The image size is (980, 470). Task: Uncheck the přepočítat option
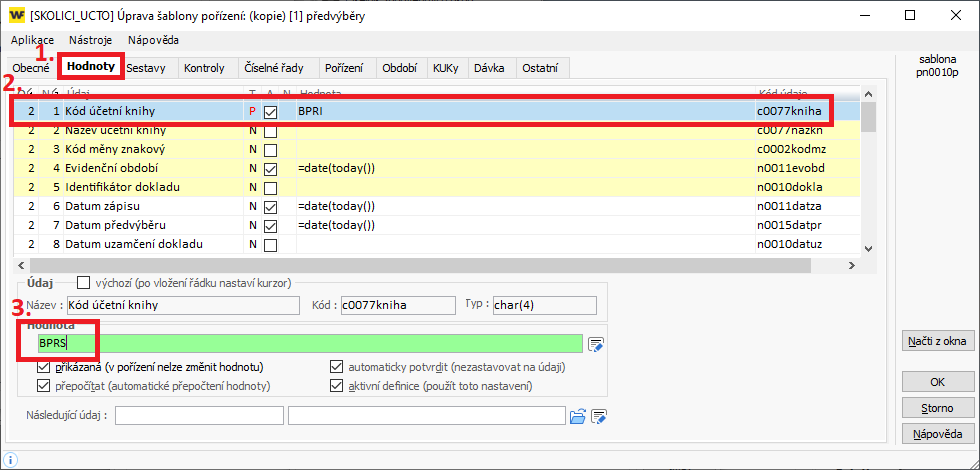[44, 386]
